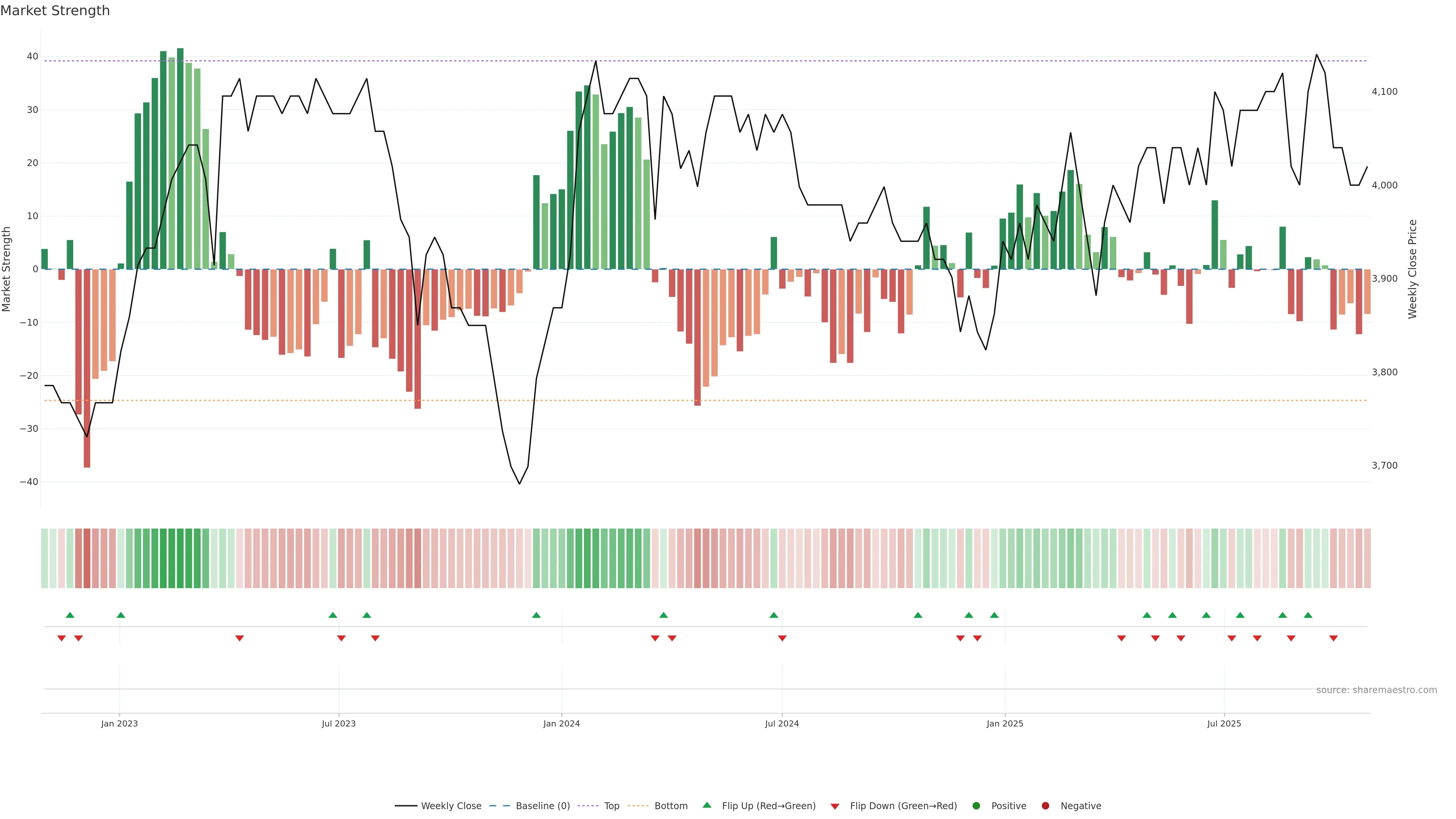Click the 4,100 right-axis price label
The width and height of the screenshot is (1456, 819).
pos(1384,91)
